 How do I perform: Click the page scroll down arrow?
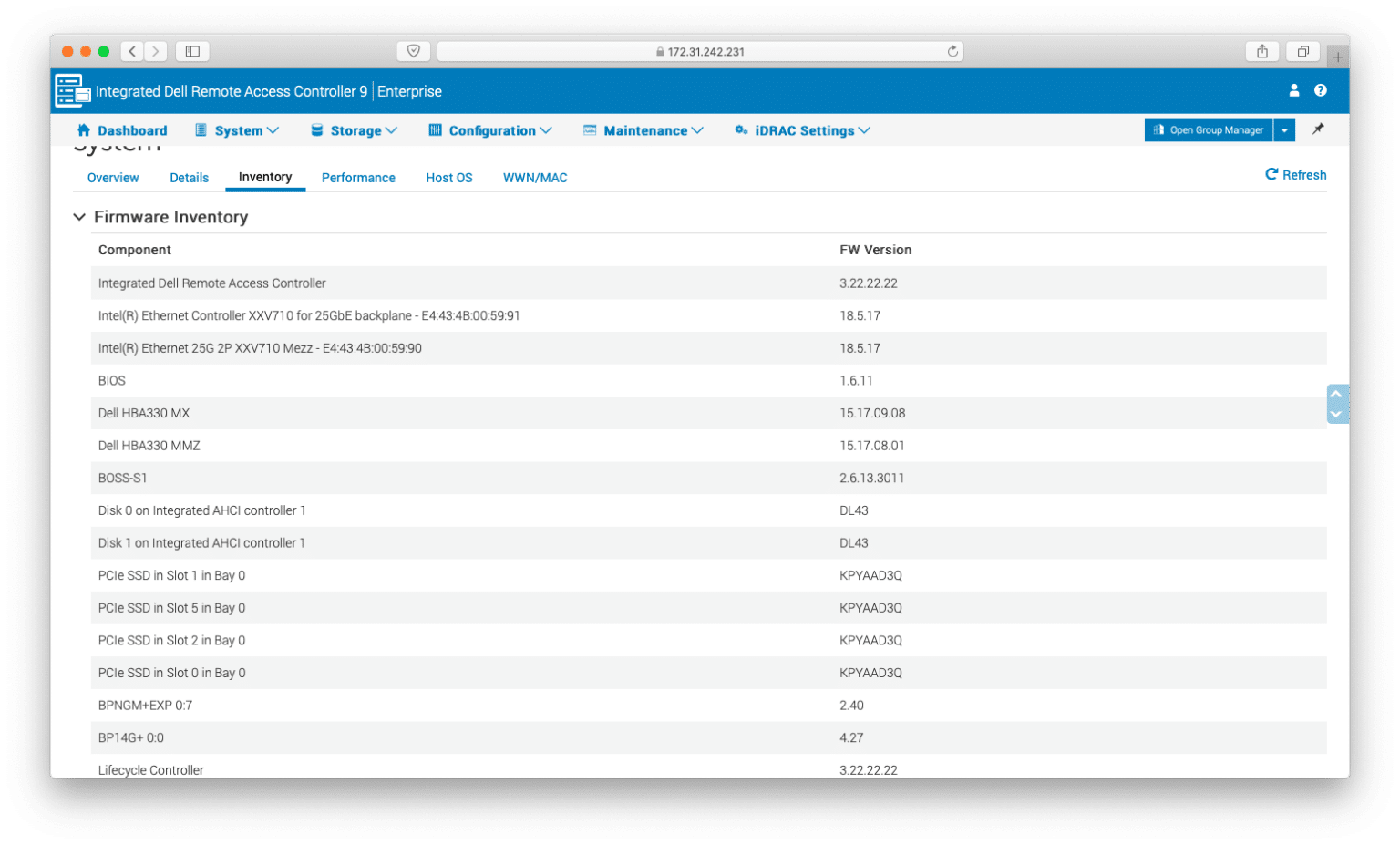pos(1336,415)
